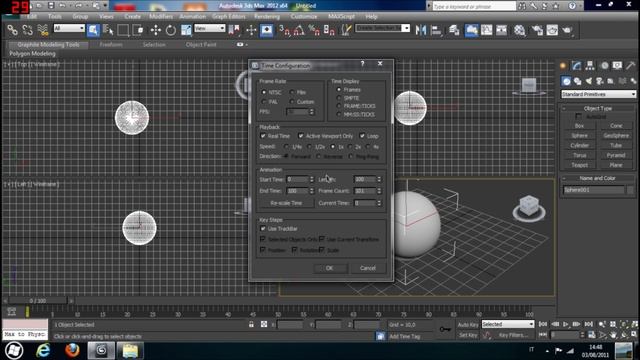Open the Tools menu
The width and height of the screenshot is (640, 360).
(54, 17)
